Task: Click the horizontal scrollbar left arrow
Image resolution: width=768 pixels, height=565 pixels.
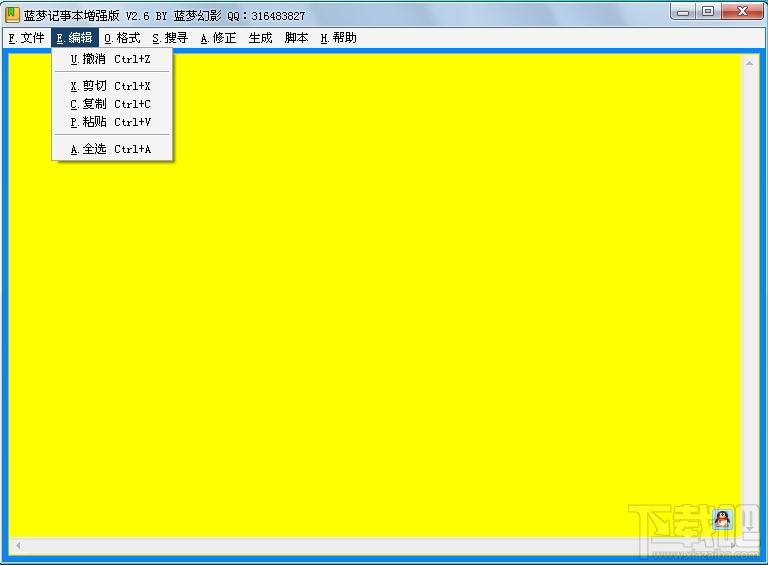Action: click(x=18, y=545)
